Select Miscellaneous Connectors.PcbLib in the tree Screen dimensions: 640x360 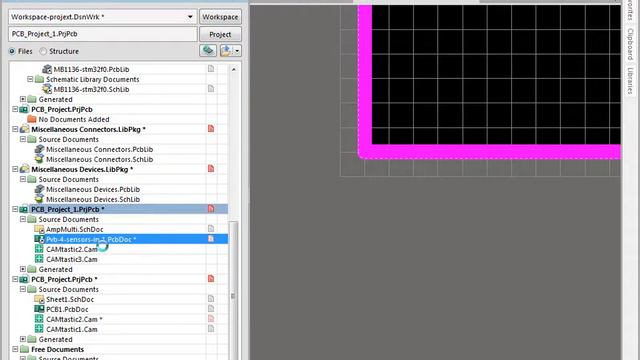click(x=99, y=149)
